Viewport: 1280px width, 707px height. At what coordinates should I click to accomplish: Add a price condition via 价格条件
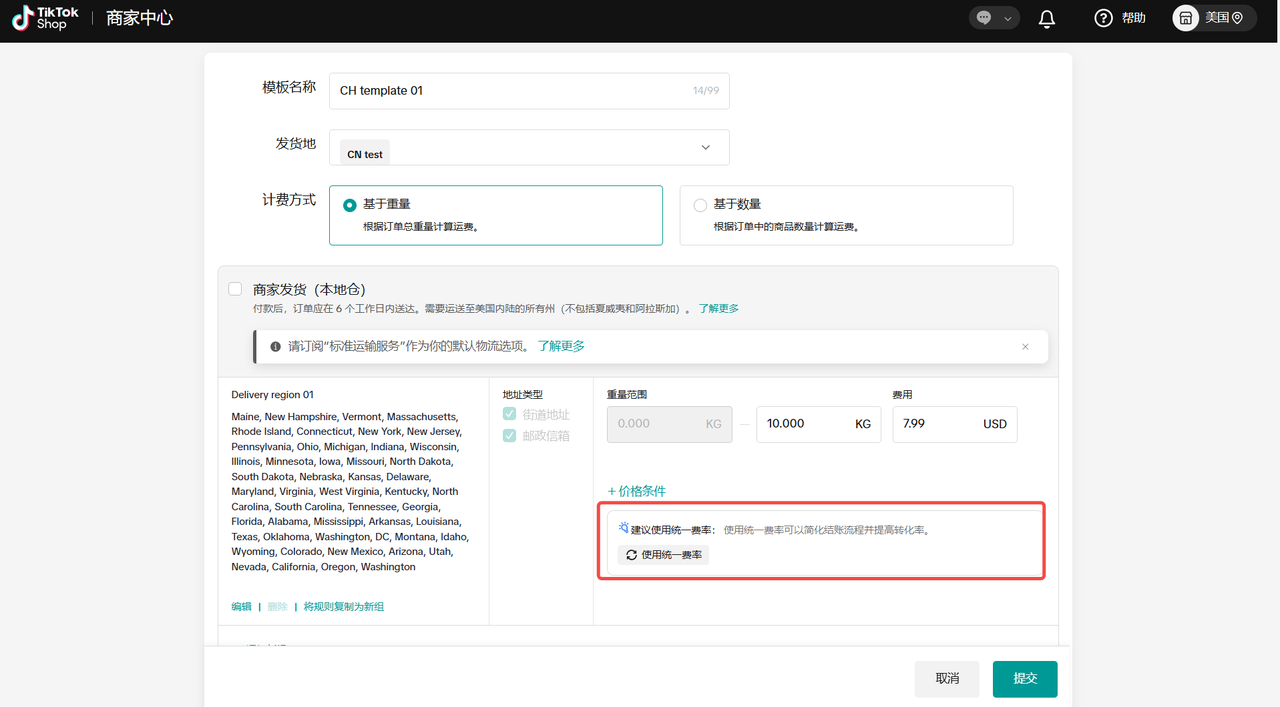point(637,491)
